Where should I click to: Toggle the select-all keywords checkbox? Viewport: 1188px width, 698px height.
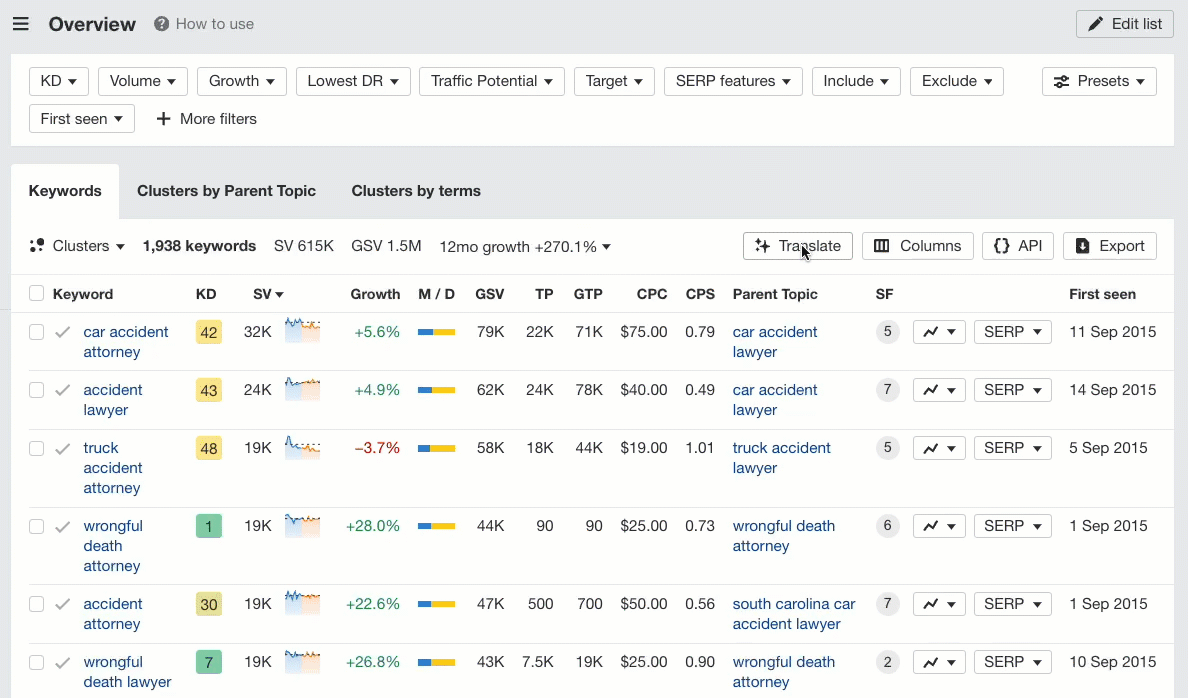pyautogui.click(x=36, y=293)
